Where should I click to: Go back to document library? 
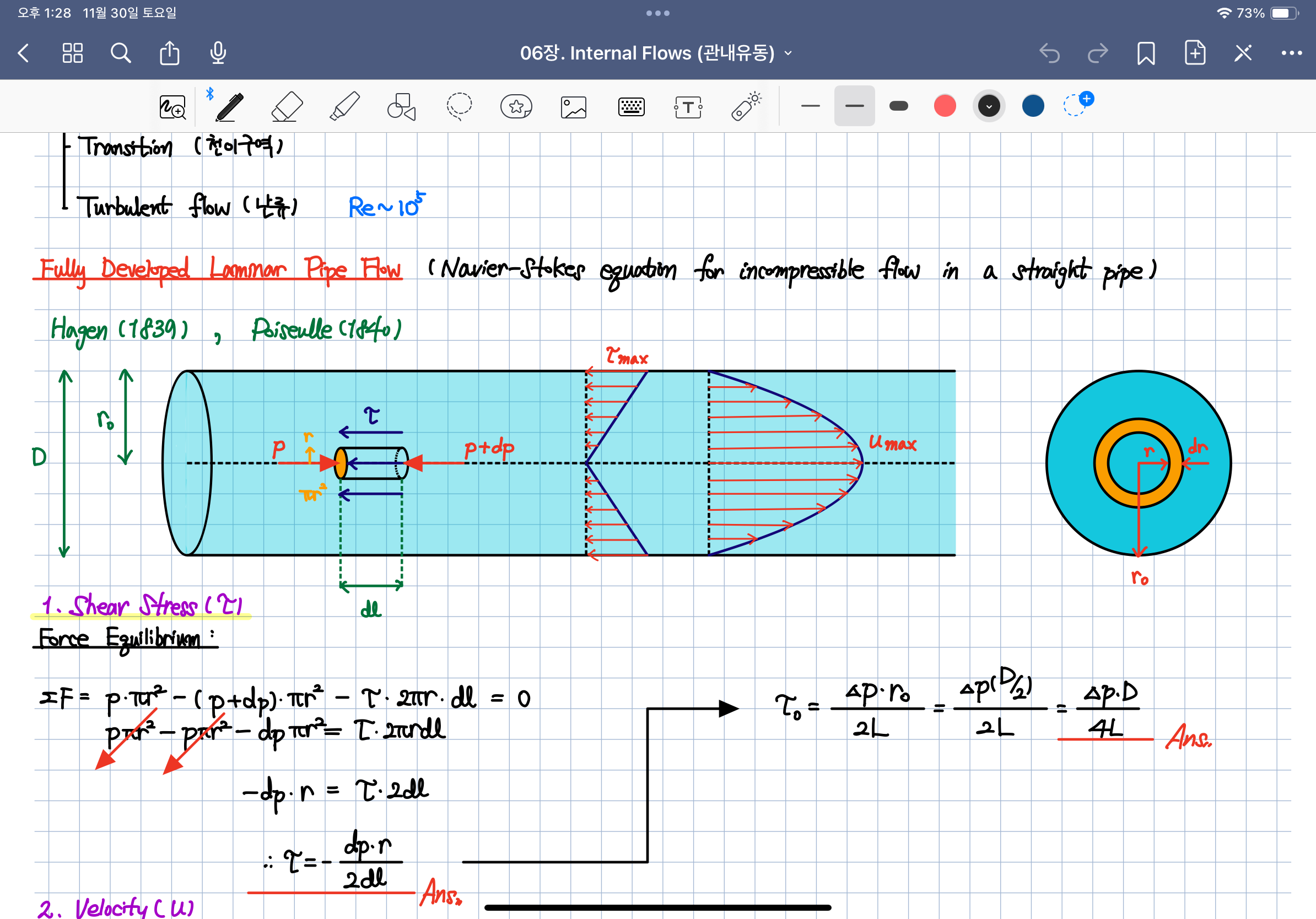[x=24, y=53]
